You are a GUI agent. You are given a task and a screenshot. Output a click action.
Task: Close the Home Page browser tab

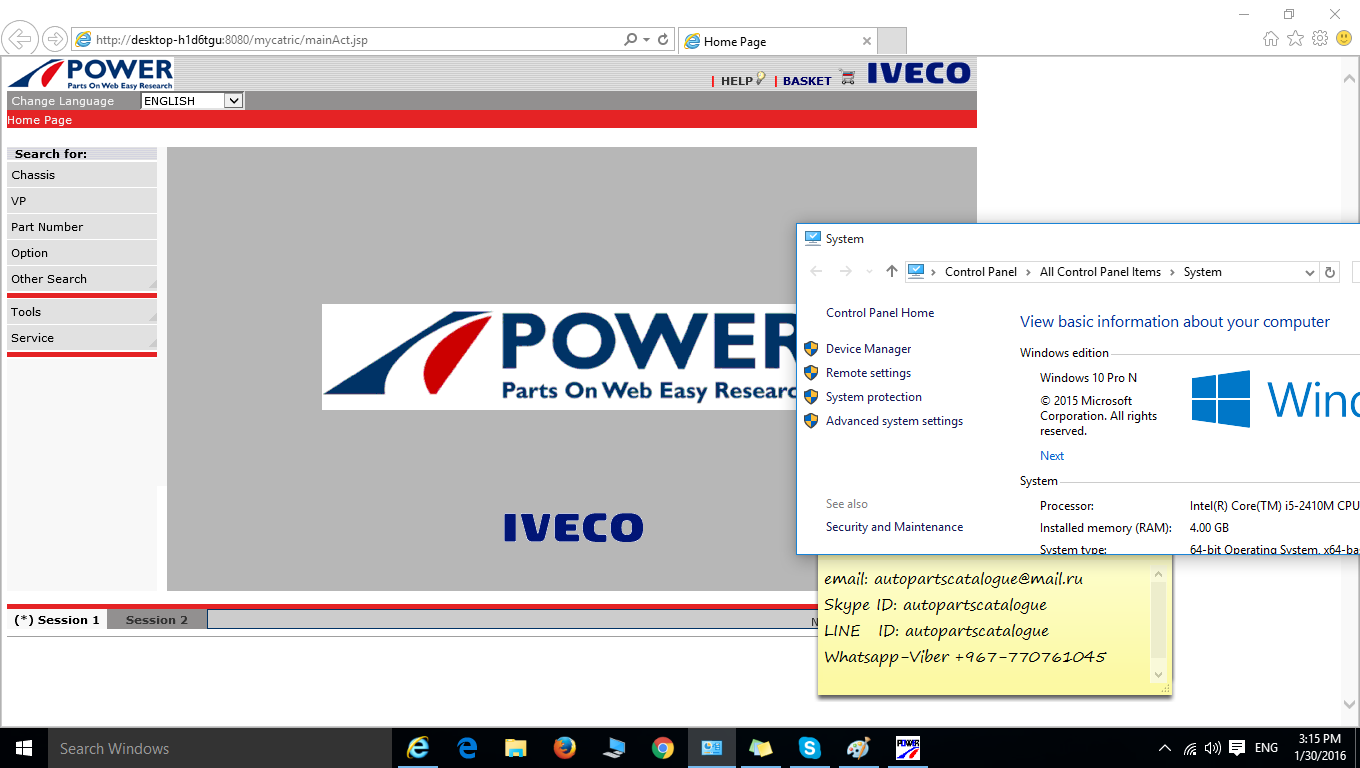coord(867,42)
